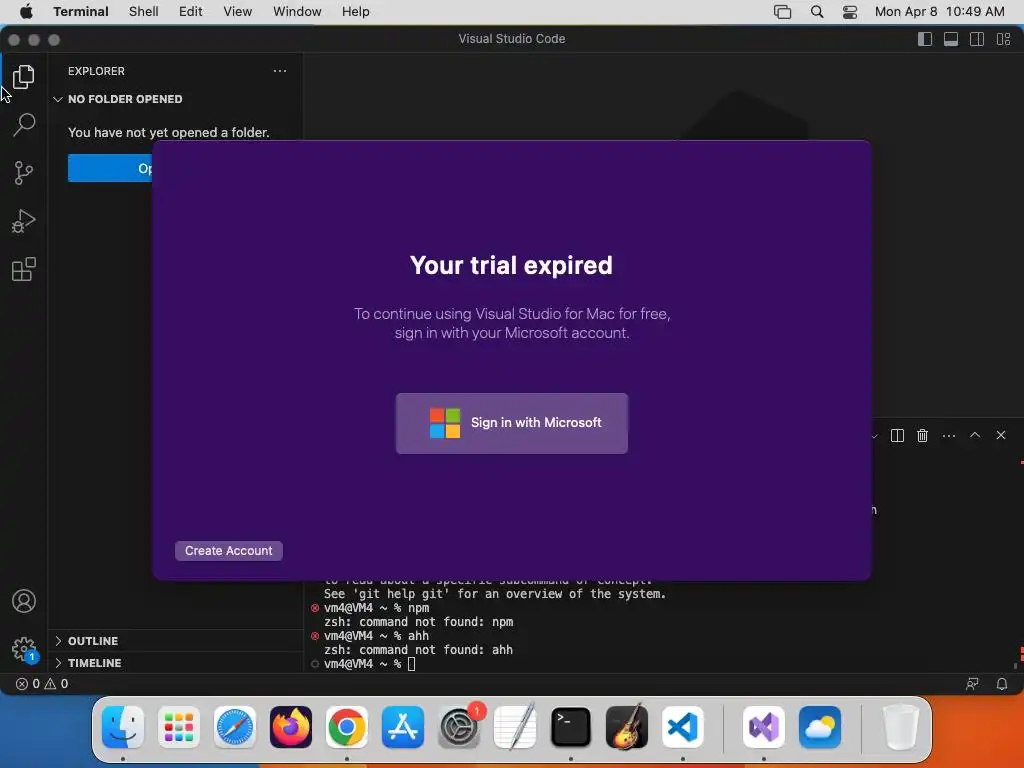
Task: Open Customize Layout icon in title bar
Action: click(1003, 39)
